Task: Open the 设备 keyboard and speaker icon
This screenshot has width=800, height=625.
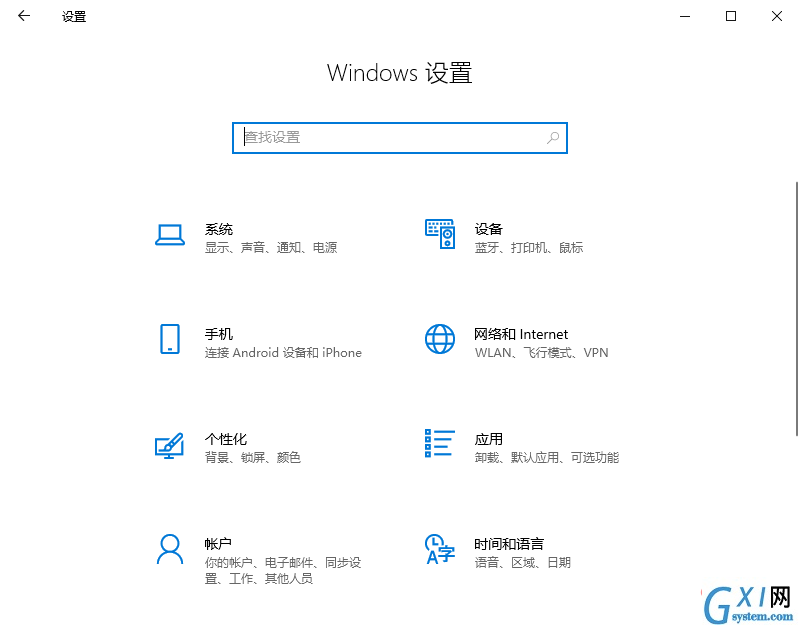Action: [x=440, y=234]
